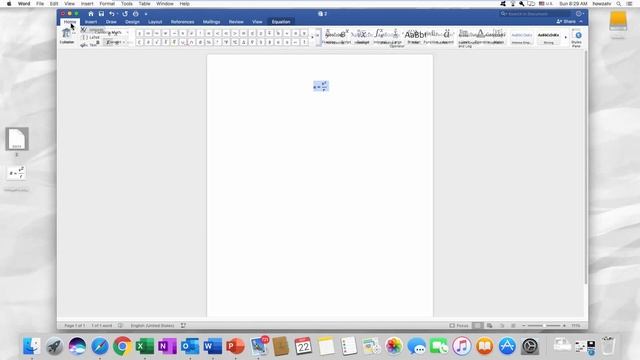Click the vertical document scrollbar
Viewport: 640px width, 360px height.
click(586, 167)
